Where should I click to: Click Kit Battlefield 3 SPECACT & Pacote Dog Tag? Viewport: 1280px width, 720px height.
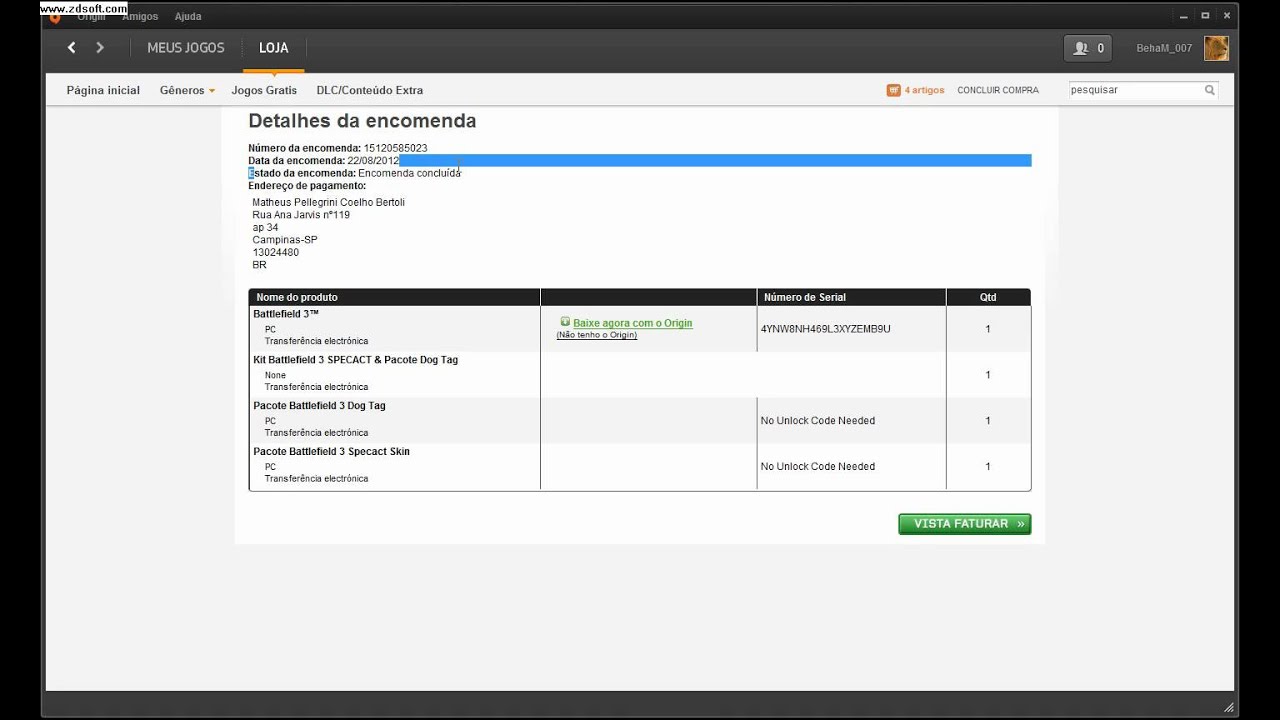[355, 360]
